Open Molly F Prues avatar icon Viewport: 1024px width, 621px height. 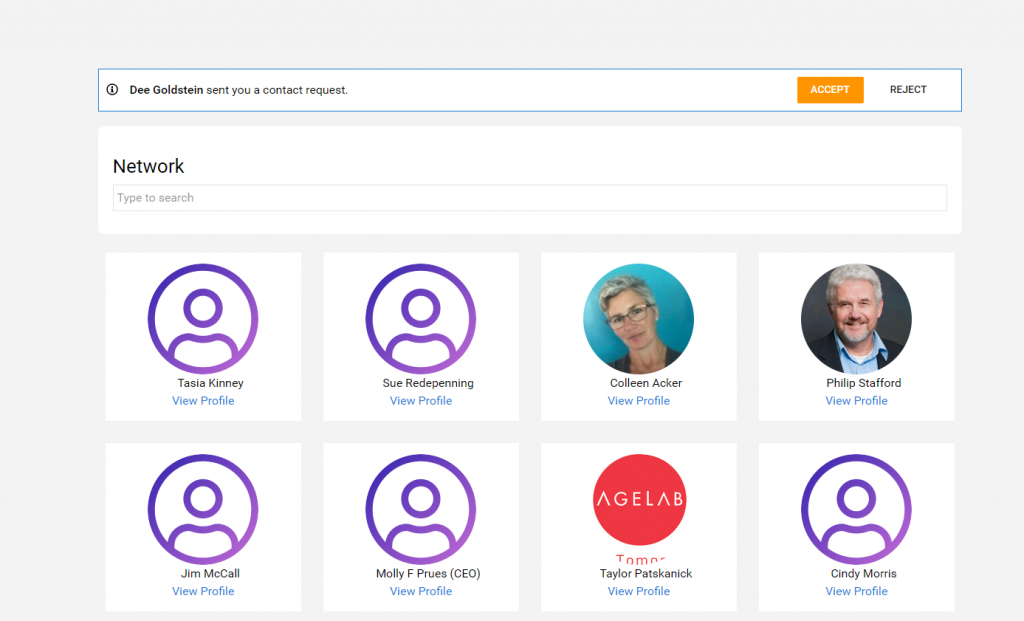point(421,509)
